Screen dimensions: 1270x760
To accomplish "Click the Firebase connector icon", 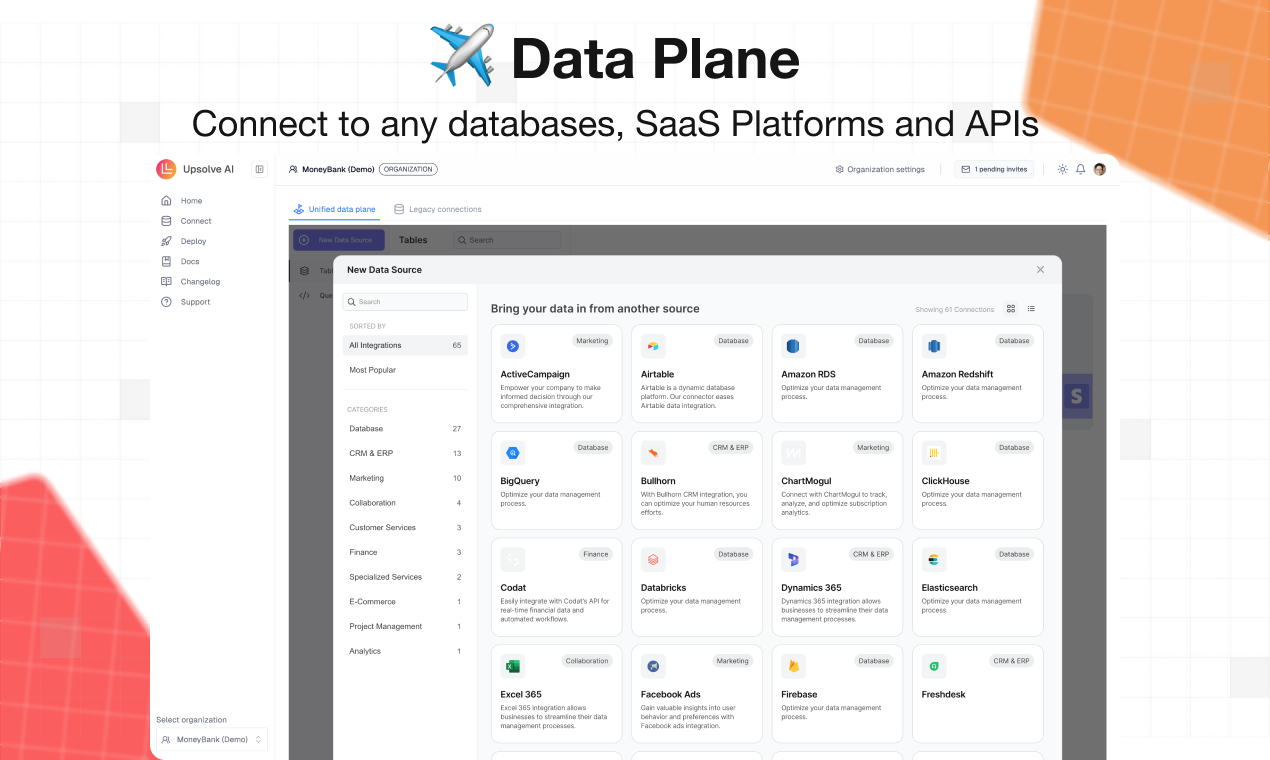I will tap(793, 666).
